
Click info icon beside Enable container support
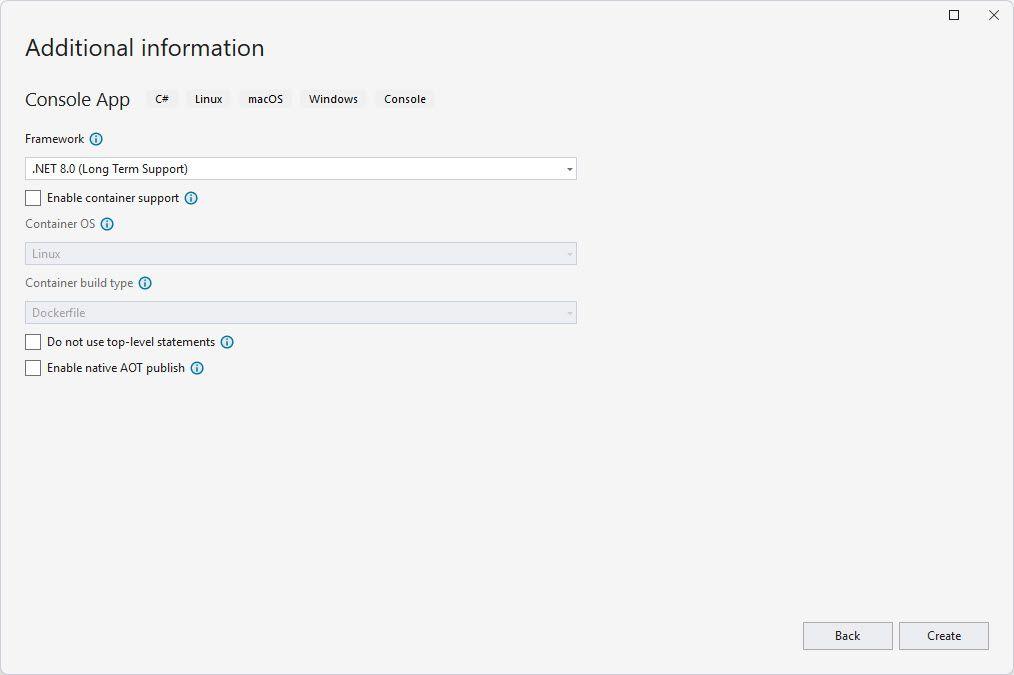pos(191,198)
